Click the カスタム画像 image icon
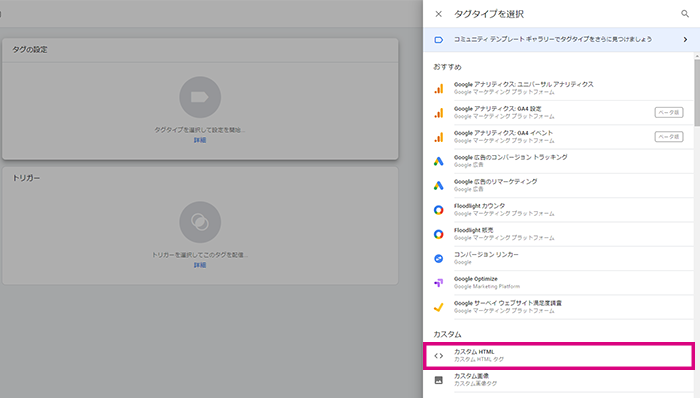 [438, 380]
